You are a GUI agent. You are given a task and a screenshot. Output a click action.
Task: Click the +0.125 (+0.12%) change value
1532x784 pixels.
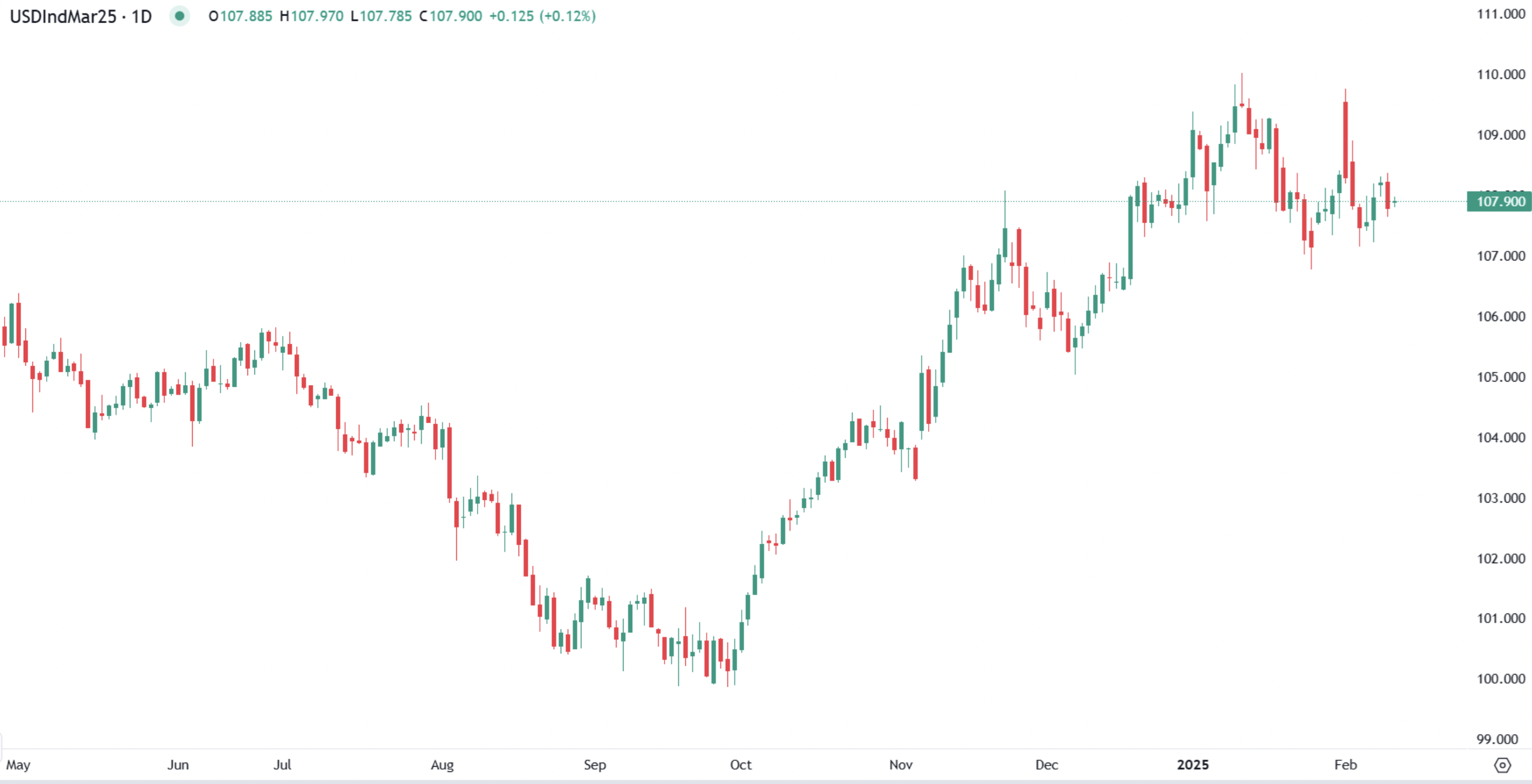tap(542, 16)
